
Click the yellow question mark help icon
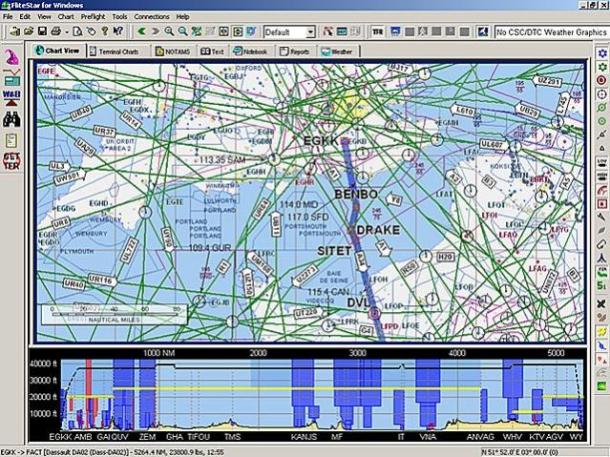tap(104, 32)
